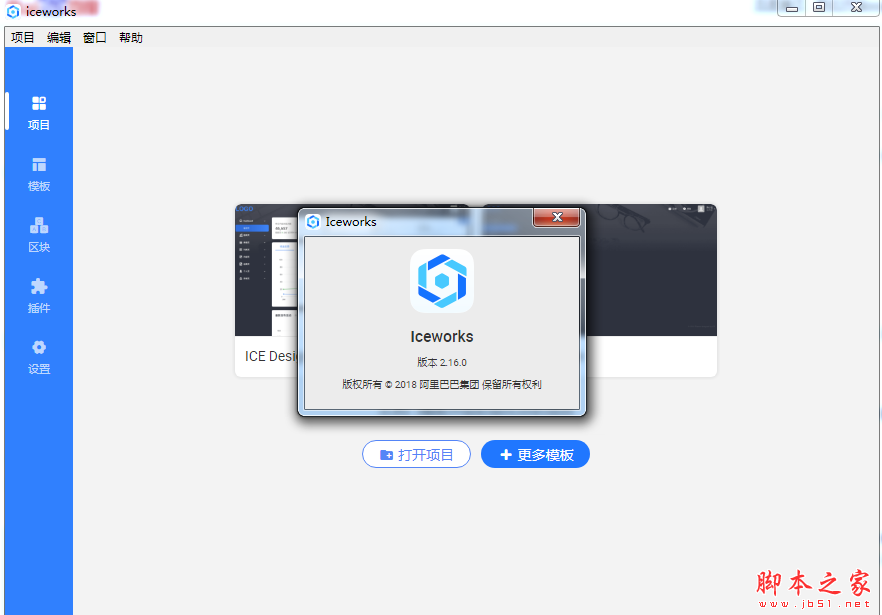882x615 pixels.
Task: Click the iceworks main window title icon
Action: coord(13,11)
